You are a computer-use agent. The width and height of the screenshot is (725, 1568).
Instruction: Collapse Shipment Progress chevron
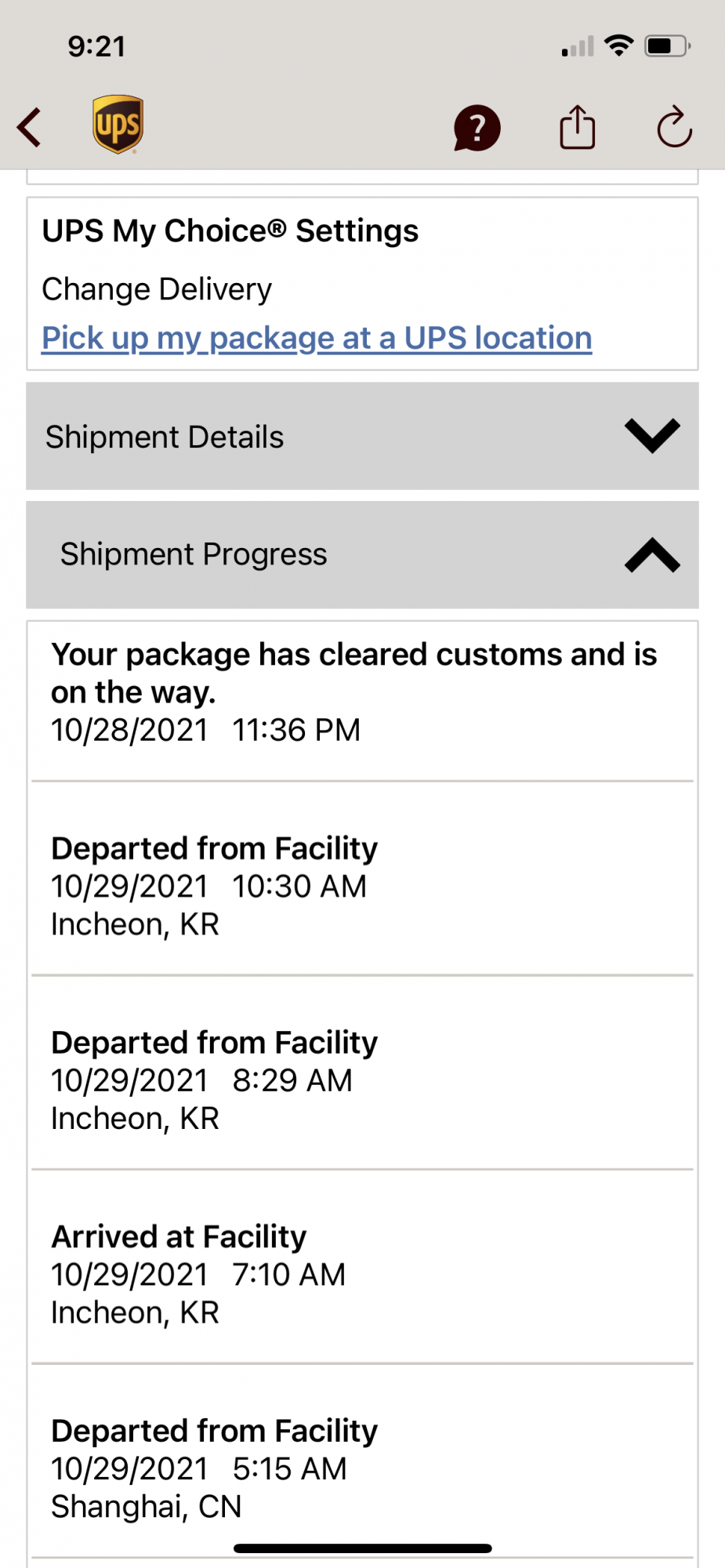point(651,555)
